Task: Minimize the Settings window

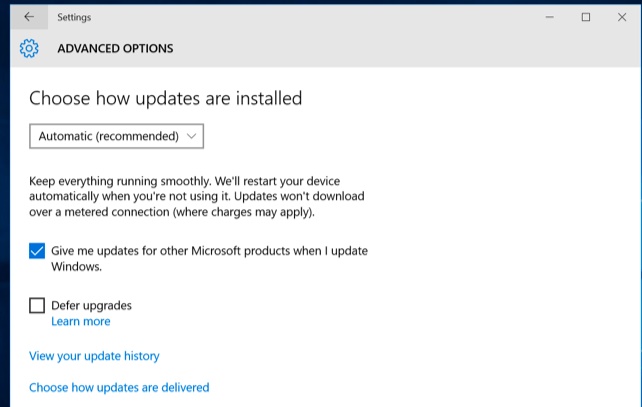Action: [549, 17]
